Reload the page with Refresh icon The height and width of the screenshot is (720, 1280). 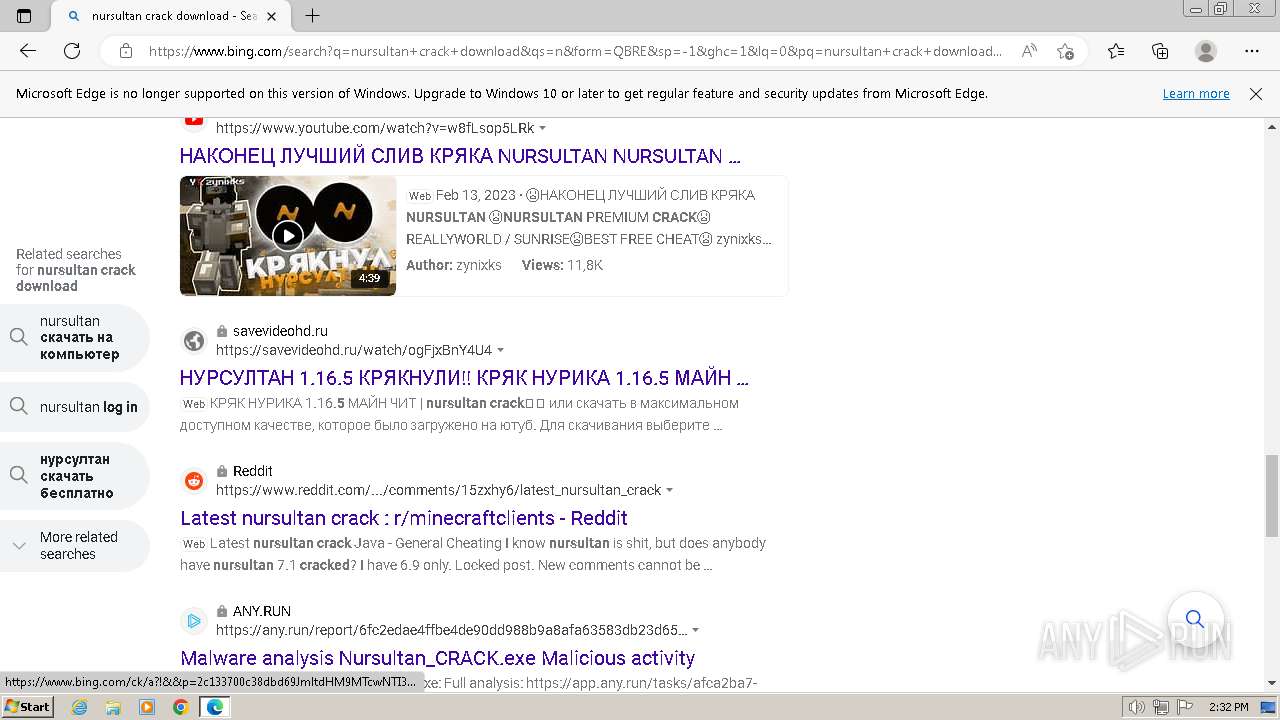point(72,51)
